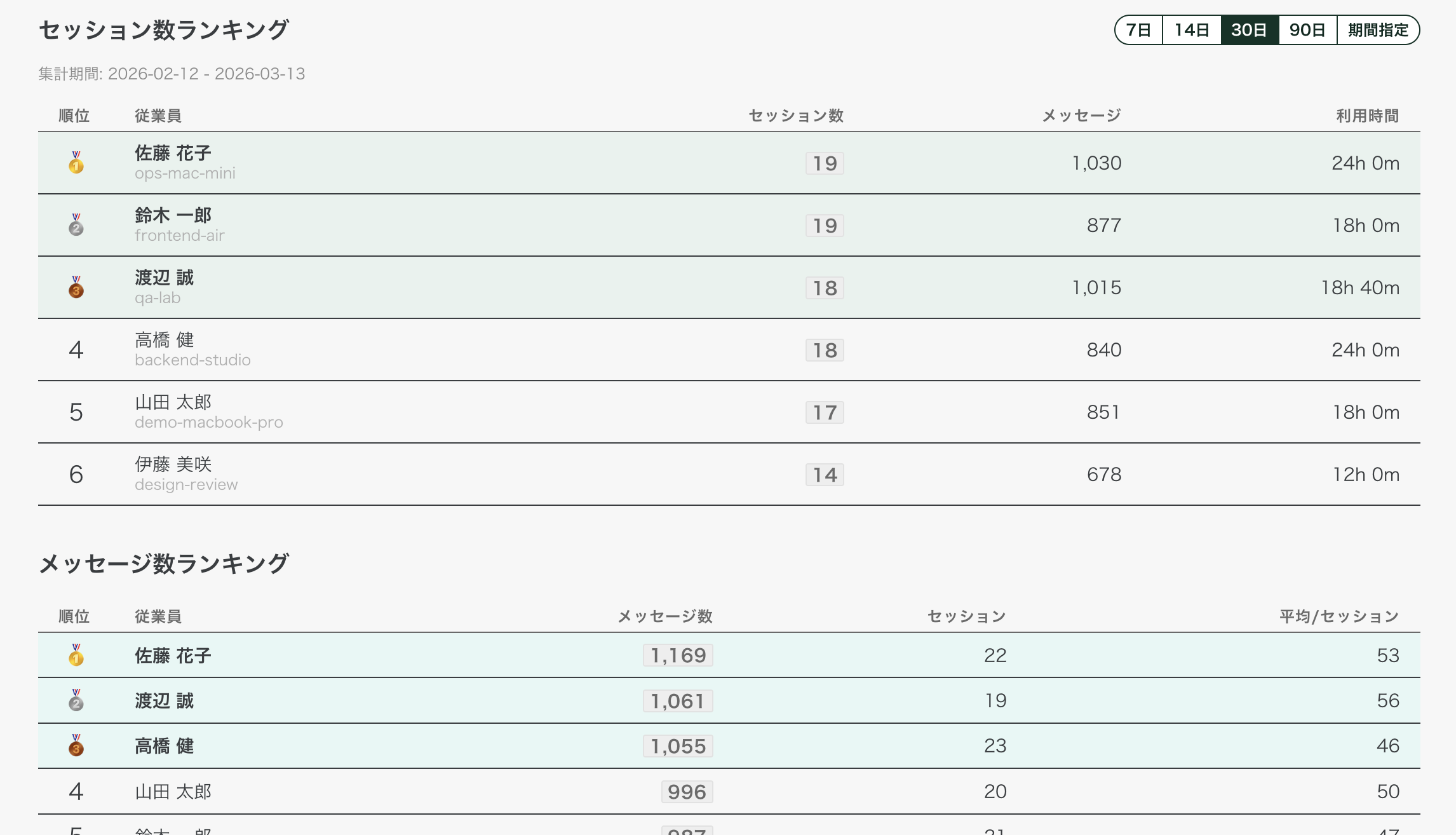This screenshot has height=835, width=1456.
Task: Click the メッセージ数 column header
Action: coord(665,616)
